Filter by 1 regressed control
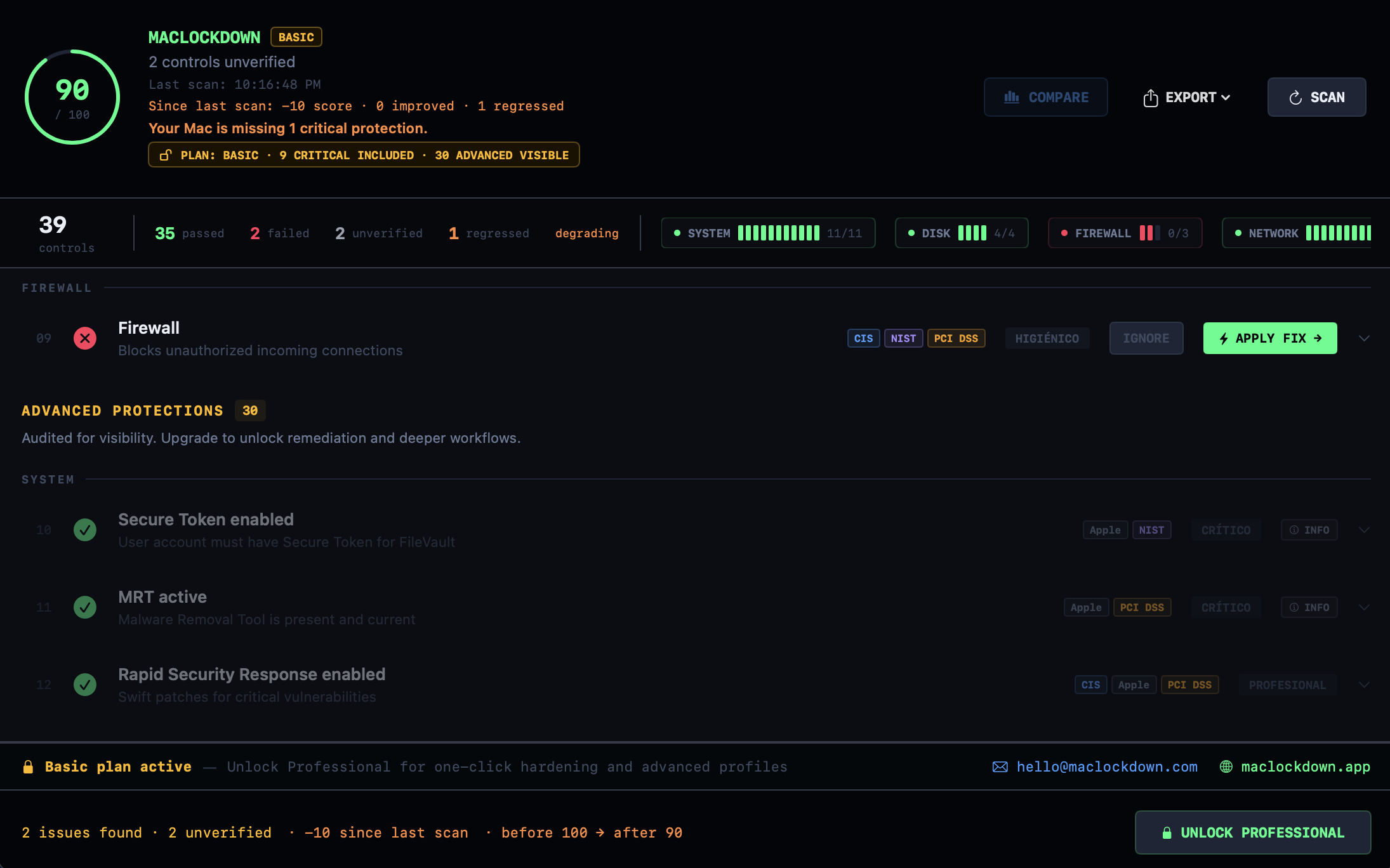The width and height of the screenshot is (1390, 868). 488,233
